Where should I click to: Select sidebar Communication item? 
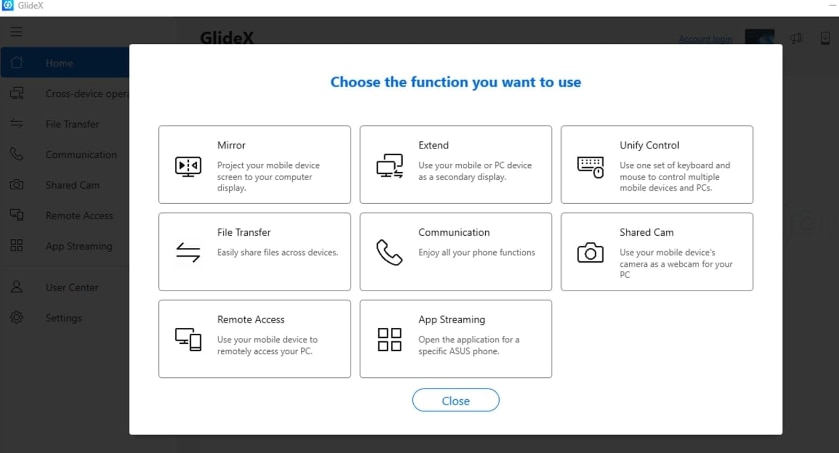[x=80, y=155]
